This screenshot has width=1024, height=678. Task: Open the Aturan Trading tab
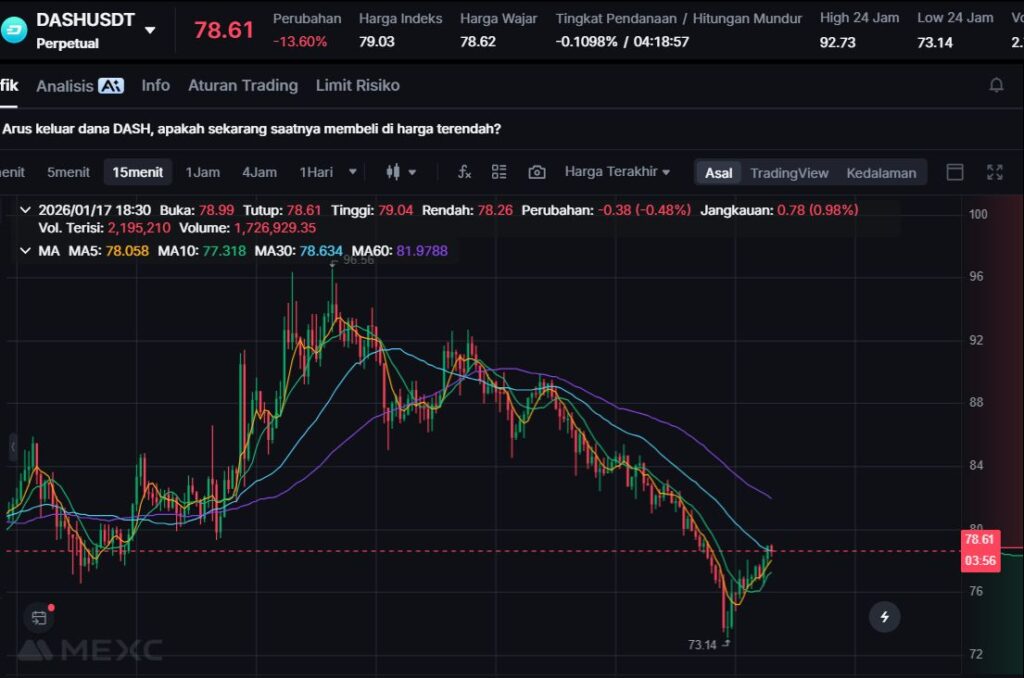(243, 86)
